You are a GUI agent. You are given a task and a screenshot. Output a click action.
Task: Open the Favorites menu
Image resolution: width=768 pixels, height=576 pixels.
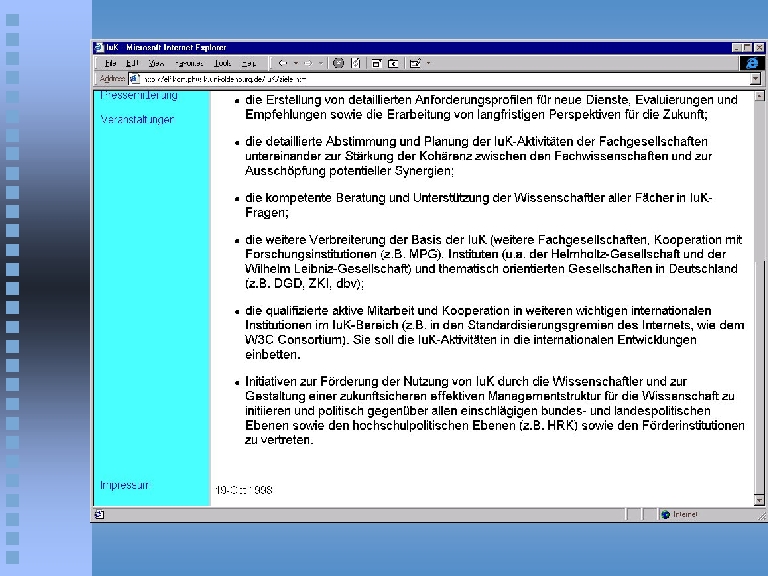click(x=189, y=63)
